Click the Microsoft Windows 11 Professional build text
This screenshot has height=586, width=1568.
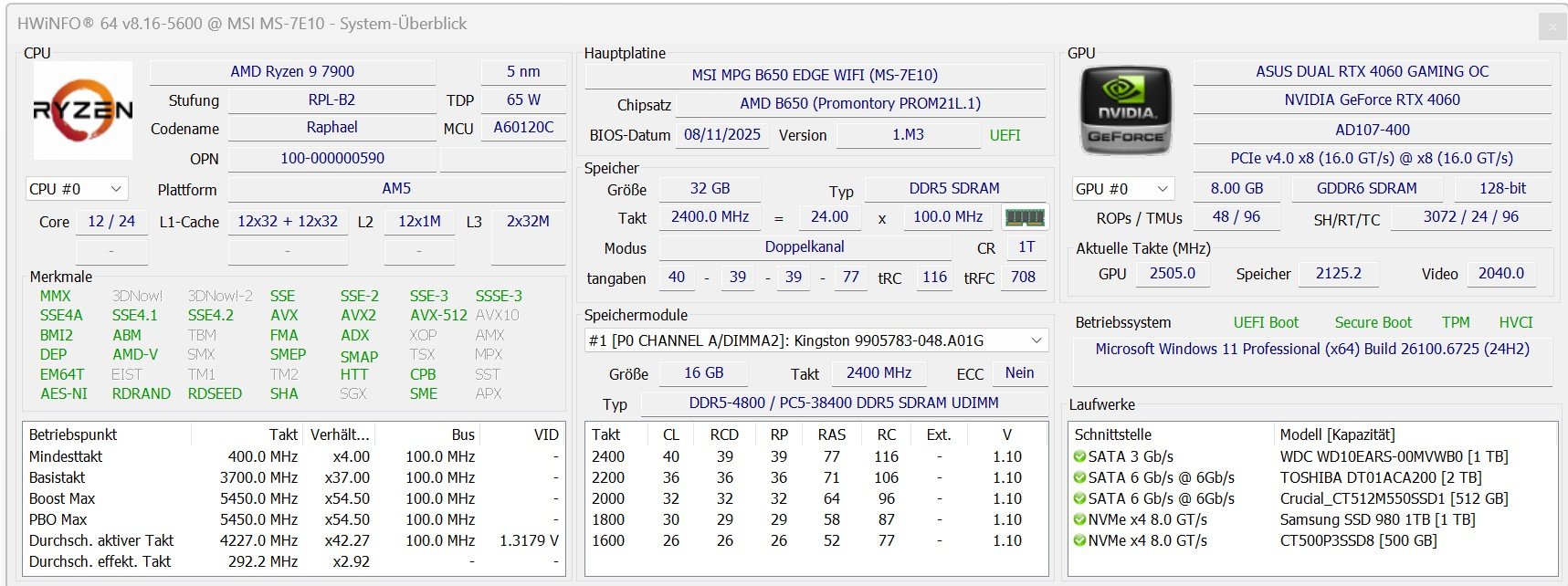(x=1312, y=349)
